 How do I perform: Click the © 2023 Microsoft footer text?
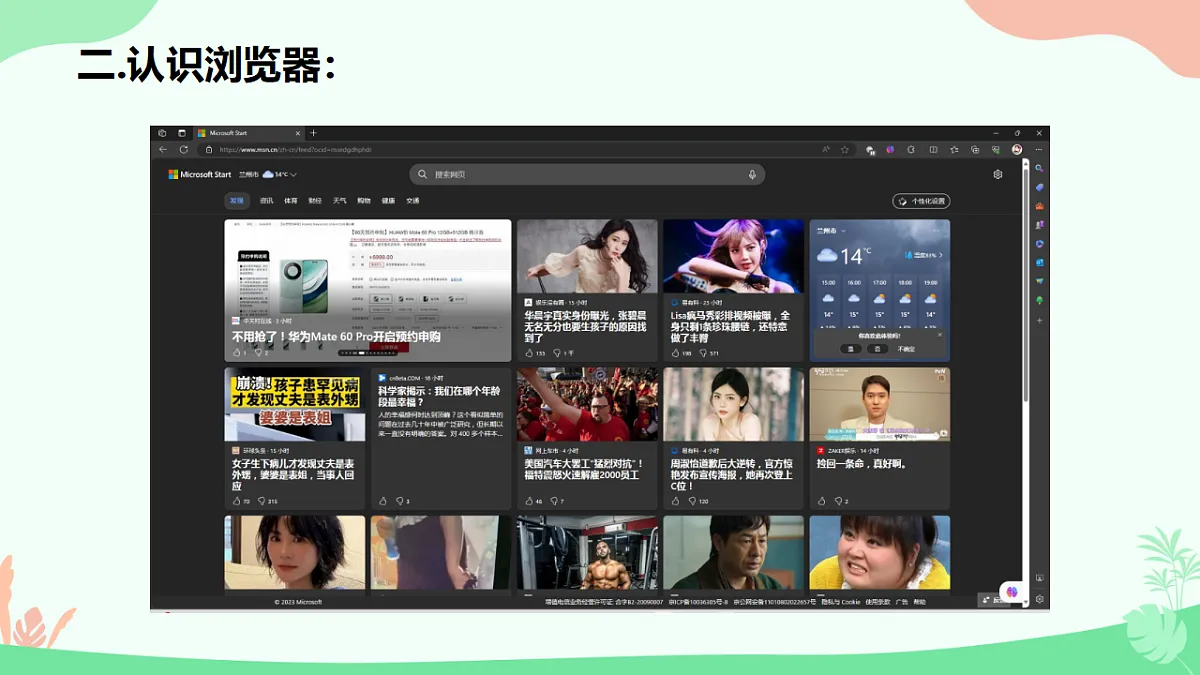click(x=298, y=602)
